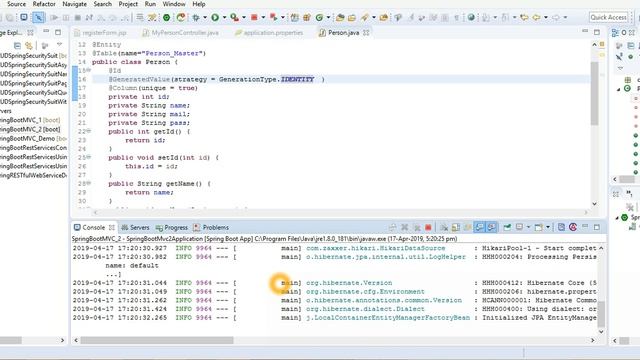Screen dimensions: 640x360
Task: Close the Person.java editor tab
Action: pyautogui.click(x=366, y=33)
